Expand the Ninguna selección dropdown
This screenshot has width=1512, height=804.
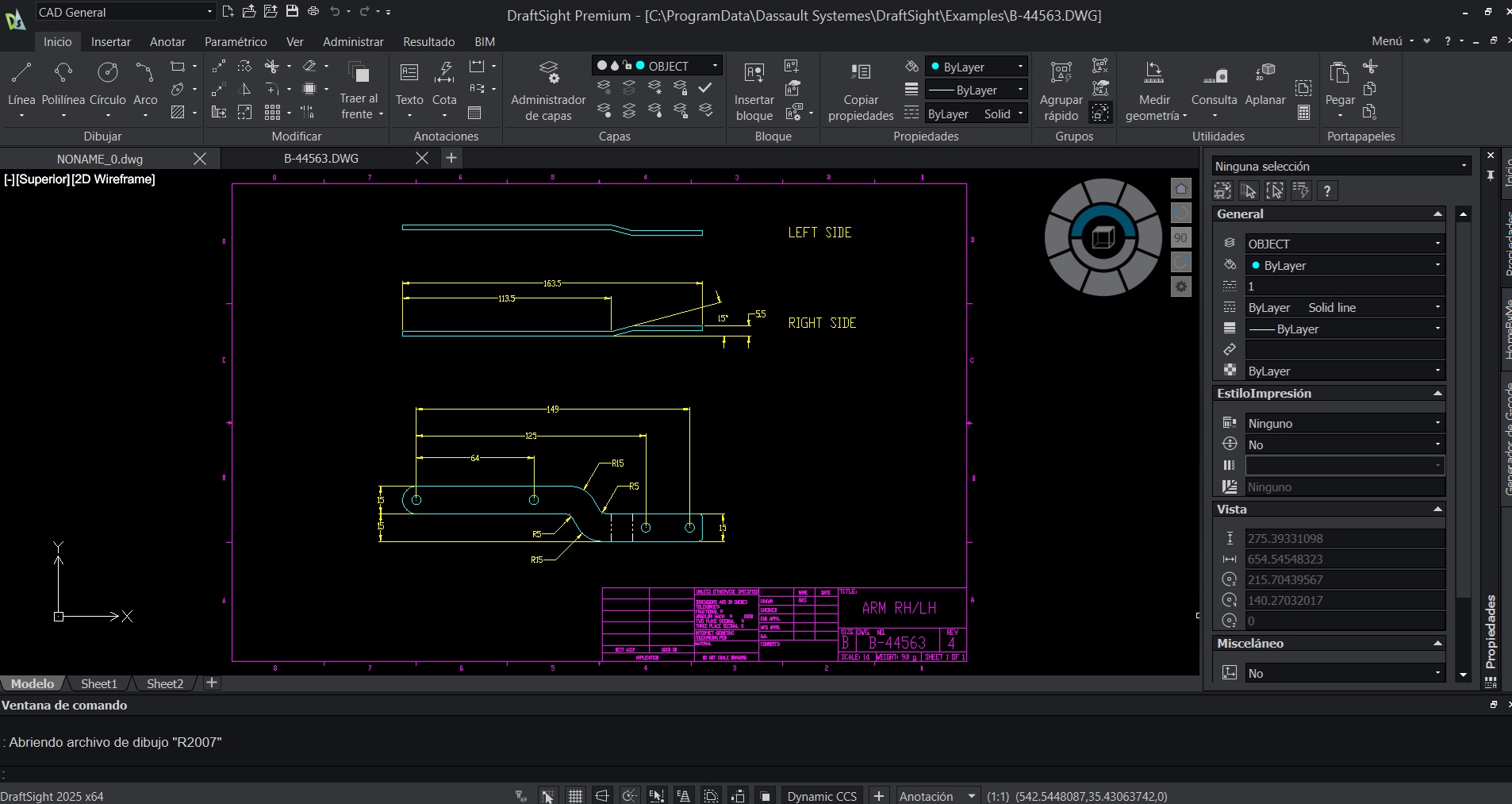(1464, 166)
